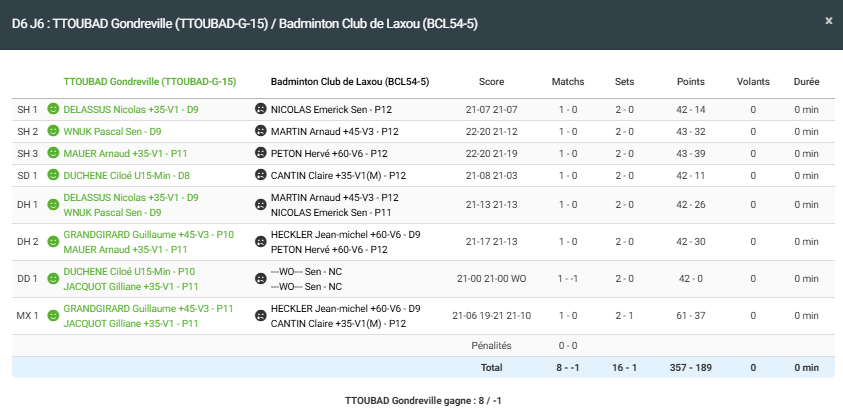Click green smiley in the DD 1 row
Screen dimensions: 843x419
(53, 278)
